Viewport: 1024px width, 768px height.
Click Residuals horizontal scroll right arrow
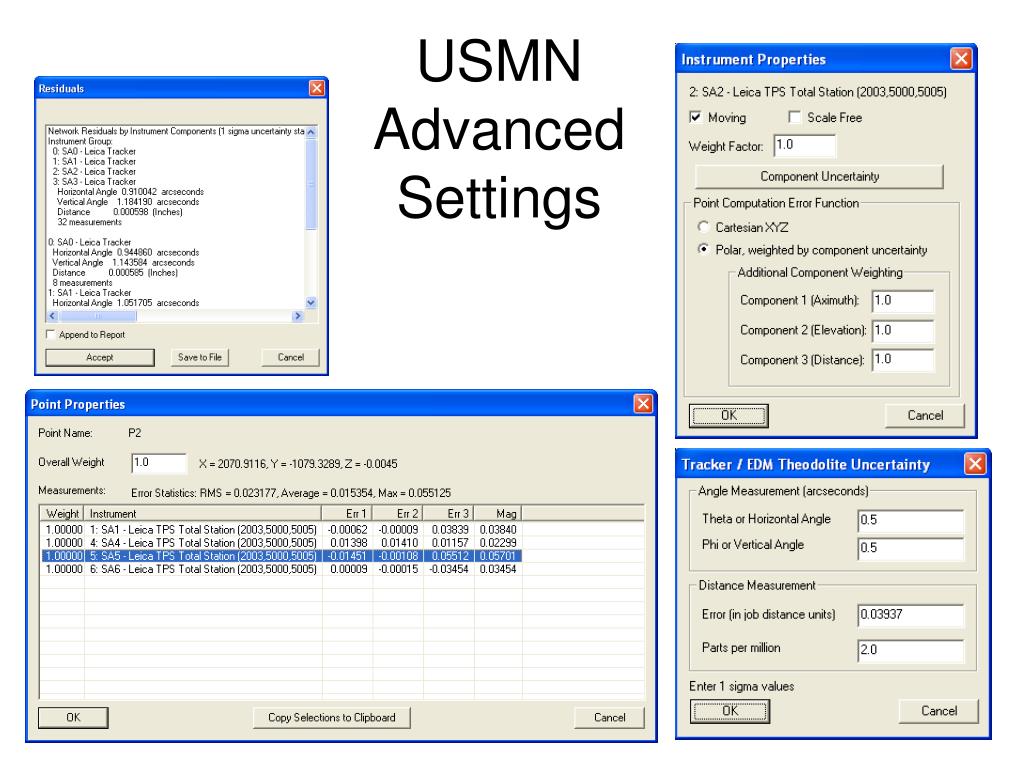point(298,316)
